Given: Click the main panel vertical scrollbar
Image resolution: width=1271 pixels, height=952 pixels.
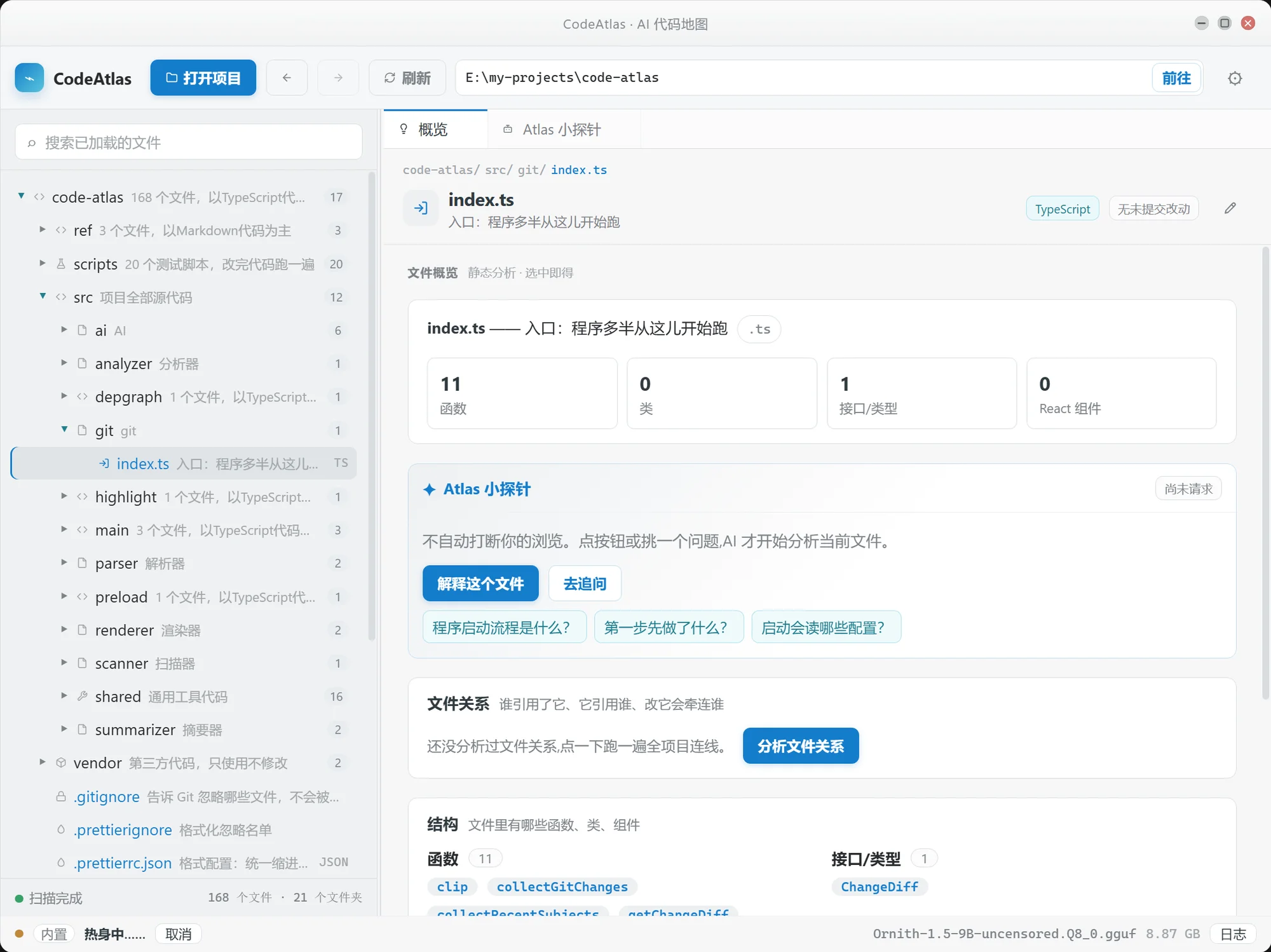Looking at the screenshot, I should (1265, 473).
